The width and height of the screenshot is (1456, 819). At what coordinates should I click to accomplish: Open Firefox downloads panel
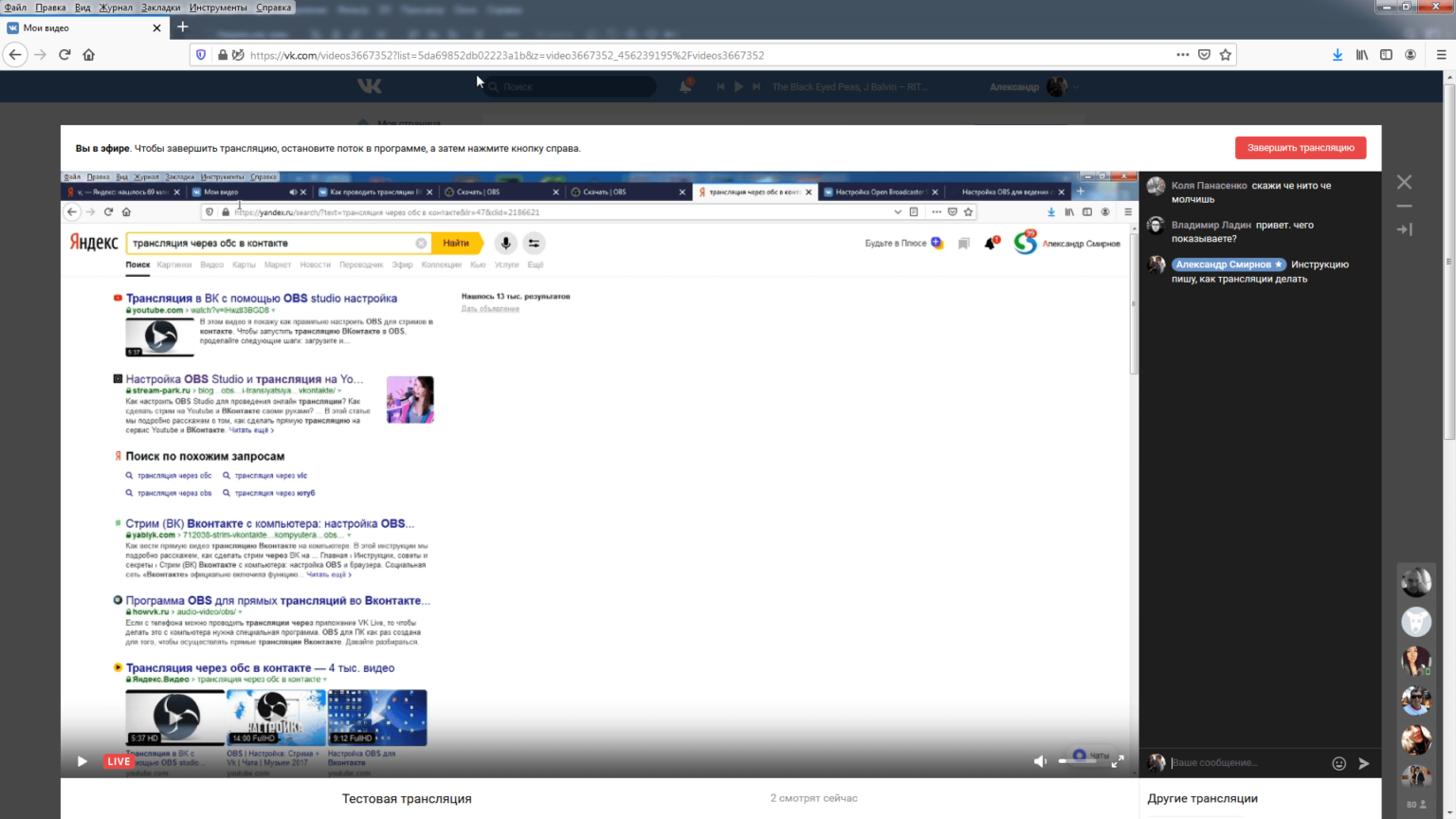(1338, 55)
